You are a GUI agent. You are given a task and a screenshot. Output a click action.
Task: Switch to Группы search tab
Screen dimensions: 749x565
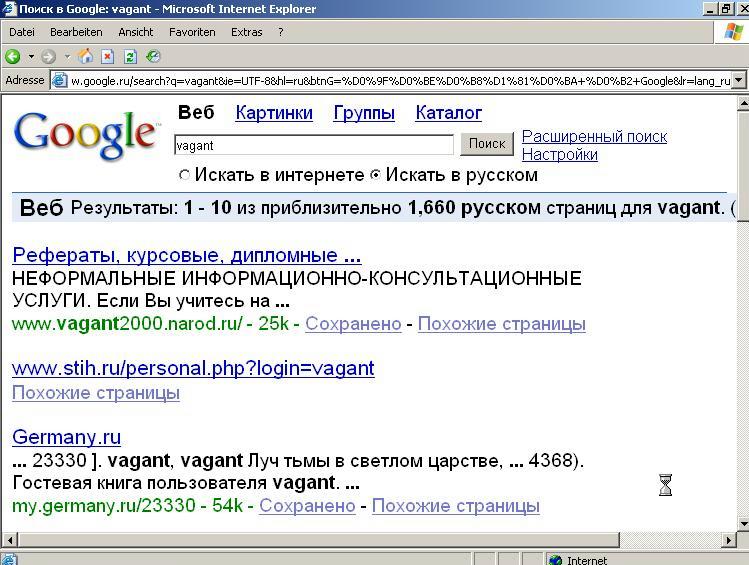coord(364,113)
